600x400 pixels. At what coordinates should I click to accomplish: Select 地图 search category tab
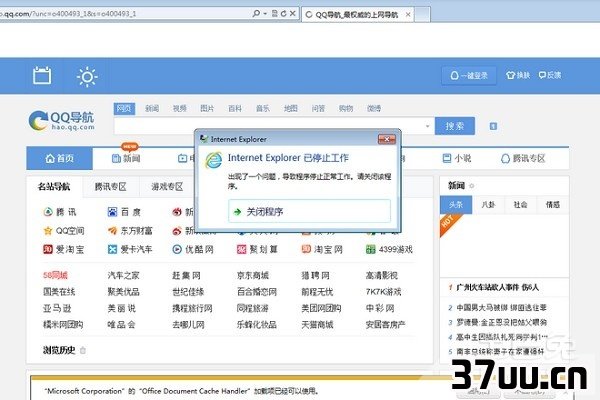[290, 109]
